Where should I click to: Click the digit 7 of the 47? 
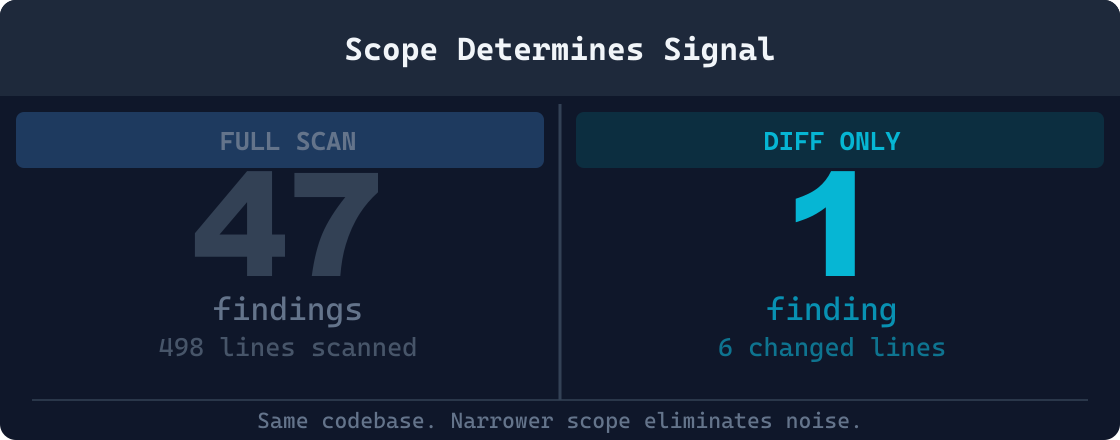[x=335, y=227]
